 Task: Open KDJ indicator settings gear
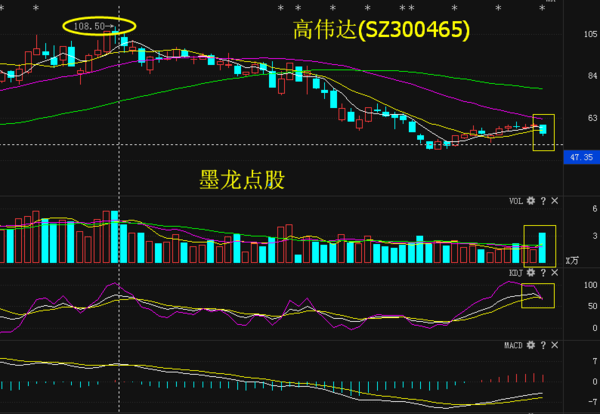coord(531,272)
